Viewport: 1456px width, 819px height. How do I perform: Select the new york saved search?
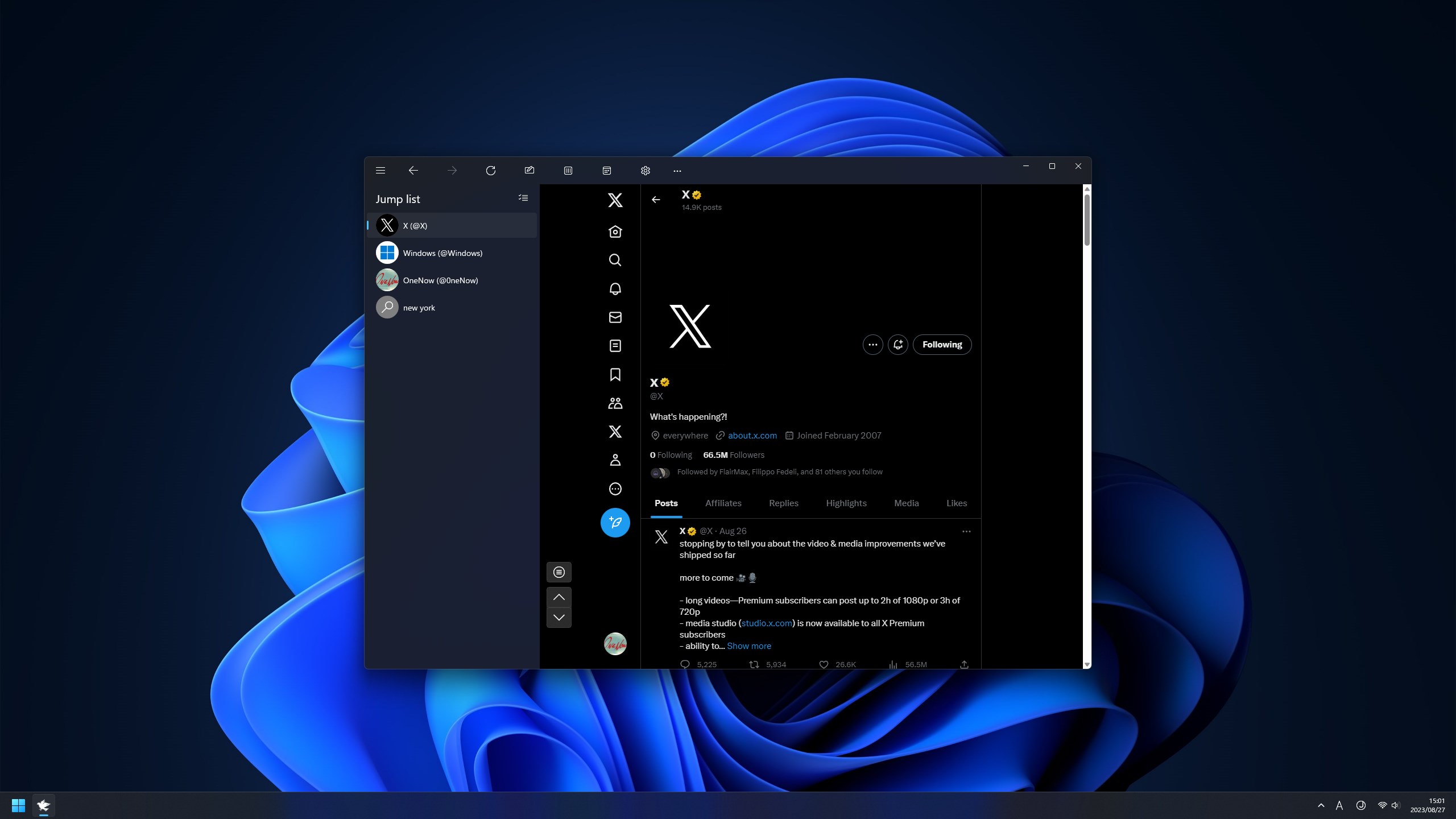pyautogui.click(x=420, y=307)
